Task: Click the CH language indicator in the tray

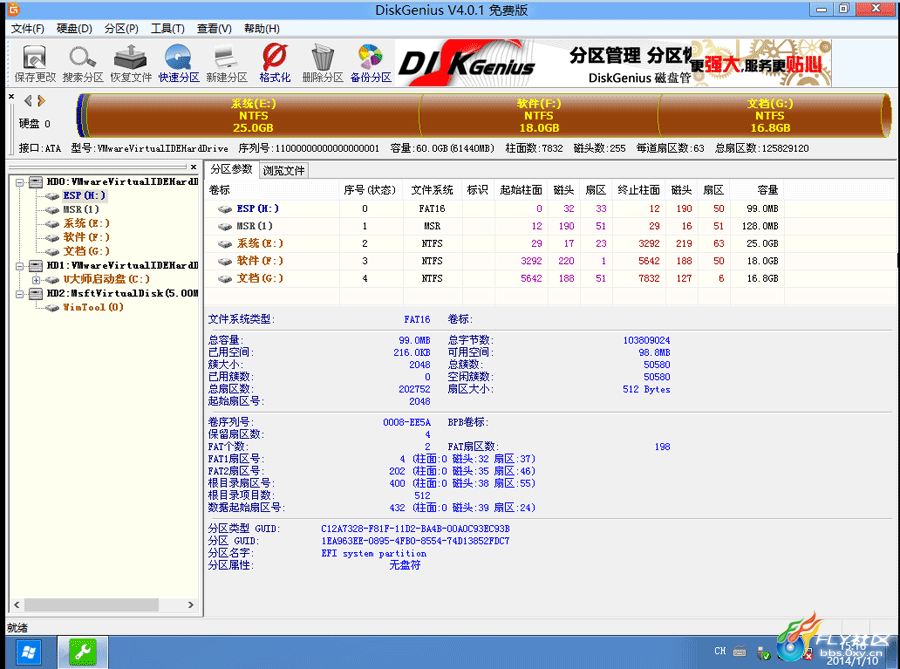Action: click(720, 651)
